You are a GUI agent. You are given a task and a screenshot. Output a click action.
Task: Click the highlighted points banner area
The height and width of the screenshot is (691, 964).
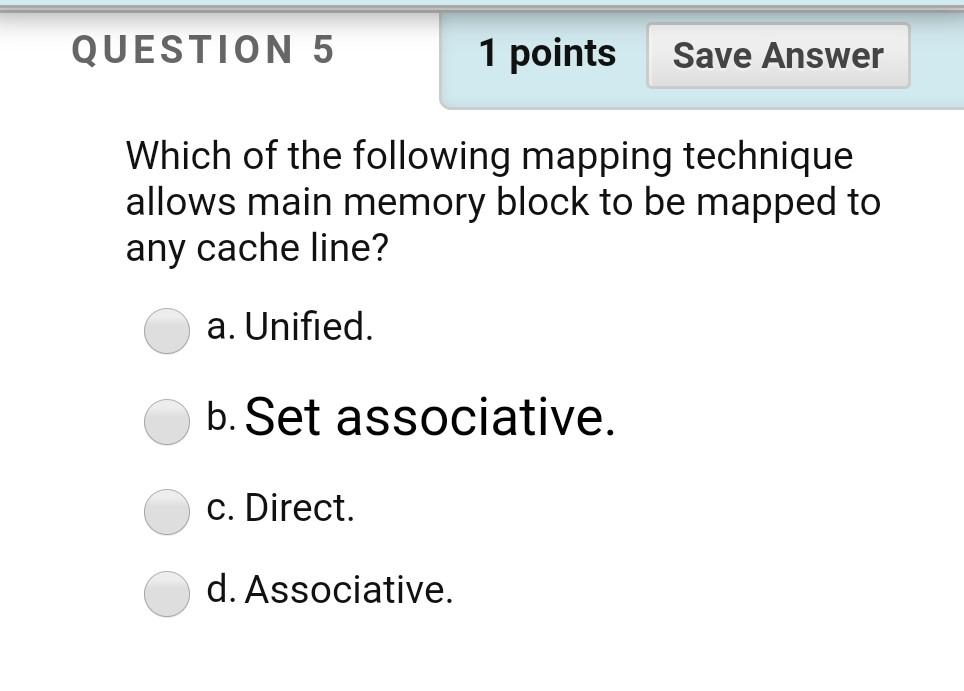point(547,54)
